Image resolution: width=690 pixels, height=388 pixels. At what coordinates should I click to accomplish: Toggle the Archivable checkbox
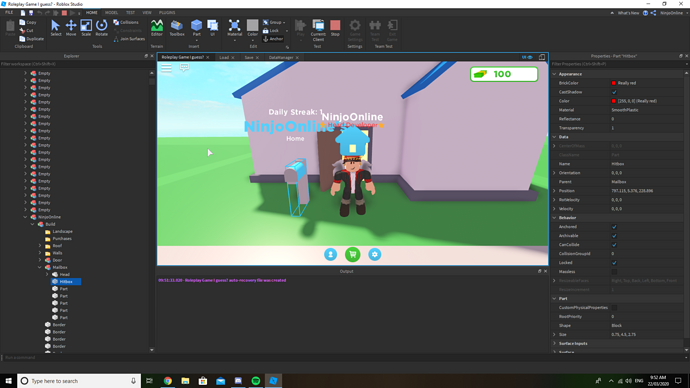point(614,236)
